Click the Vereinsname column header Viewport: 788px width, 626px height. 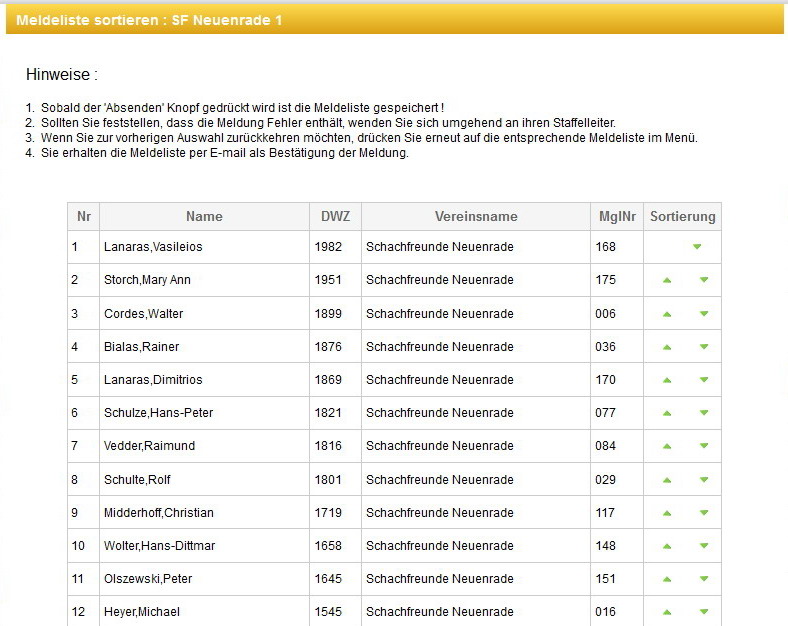pos(476,217)
